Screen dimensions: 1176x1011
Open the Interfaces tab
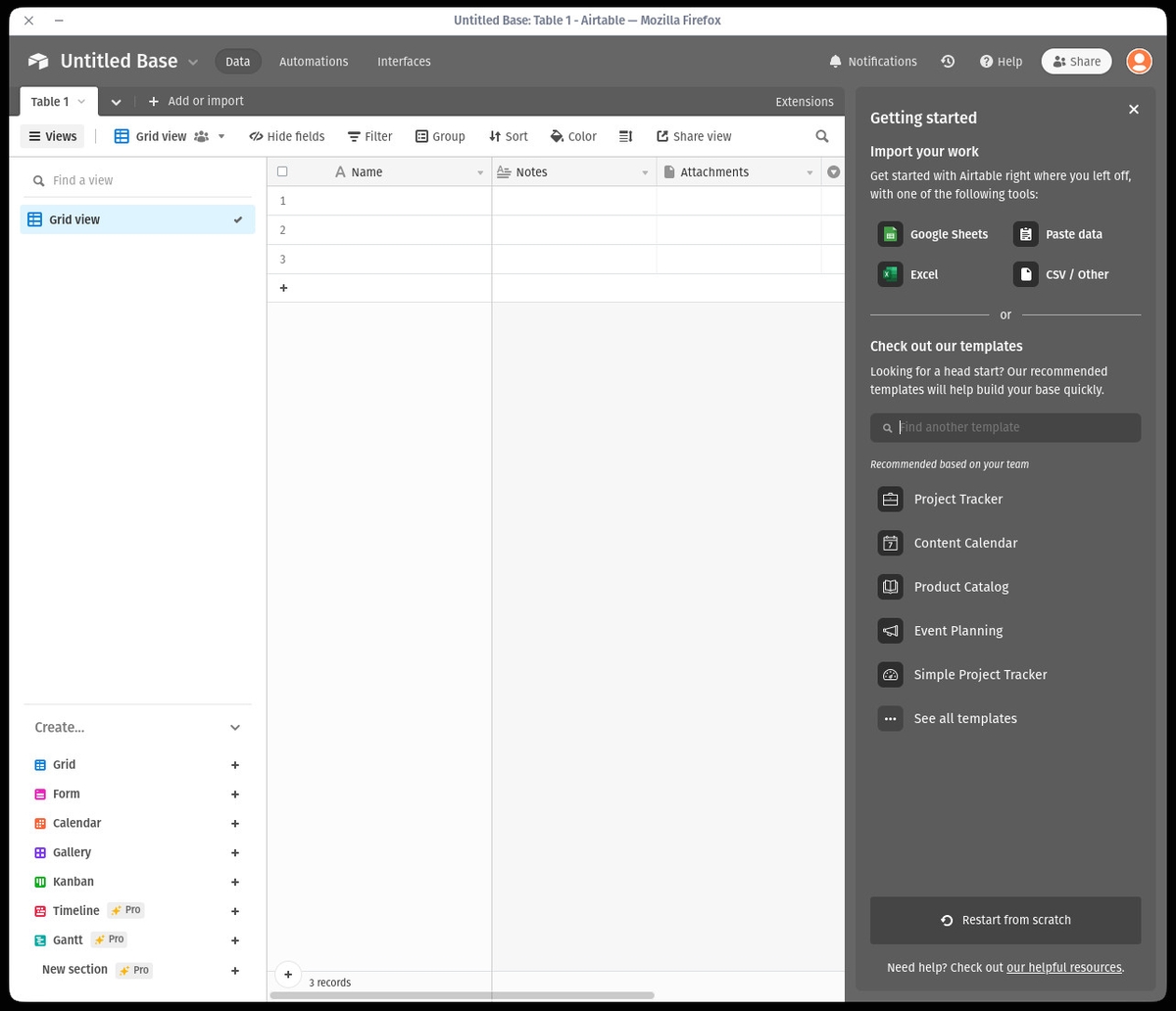point(404,61)
